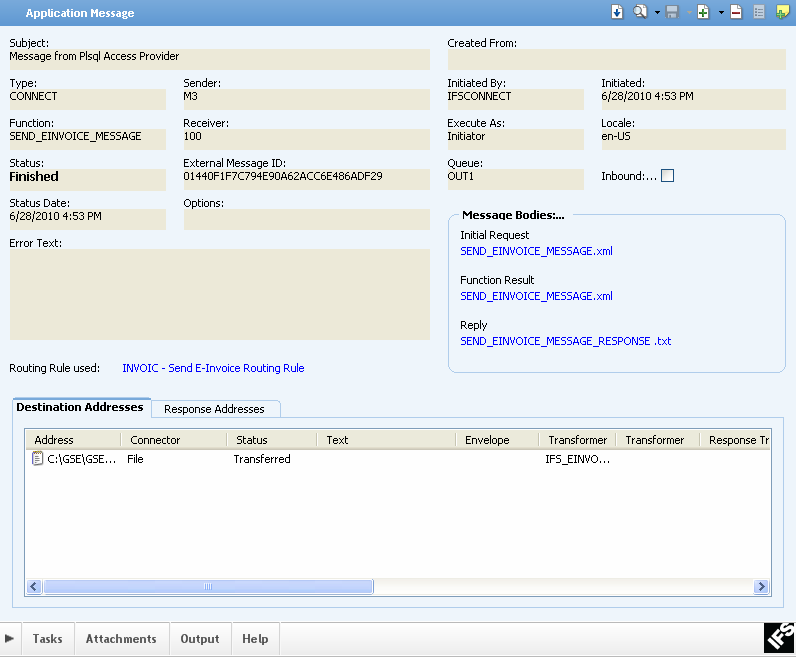The width and height of the screenshot is (796, 657).
Task: Toggle the Inbound checkbox
Action: (x=668, y=176)
